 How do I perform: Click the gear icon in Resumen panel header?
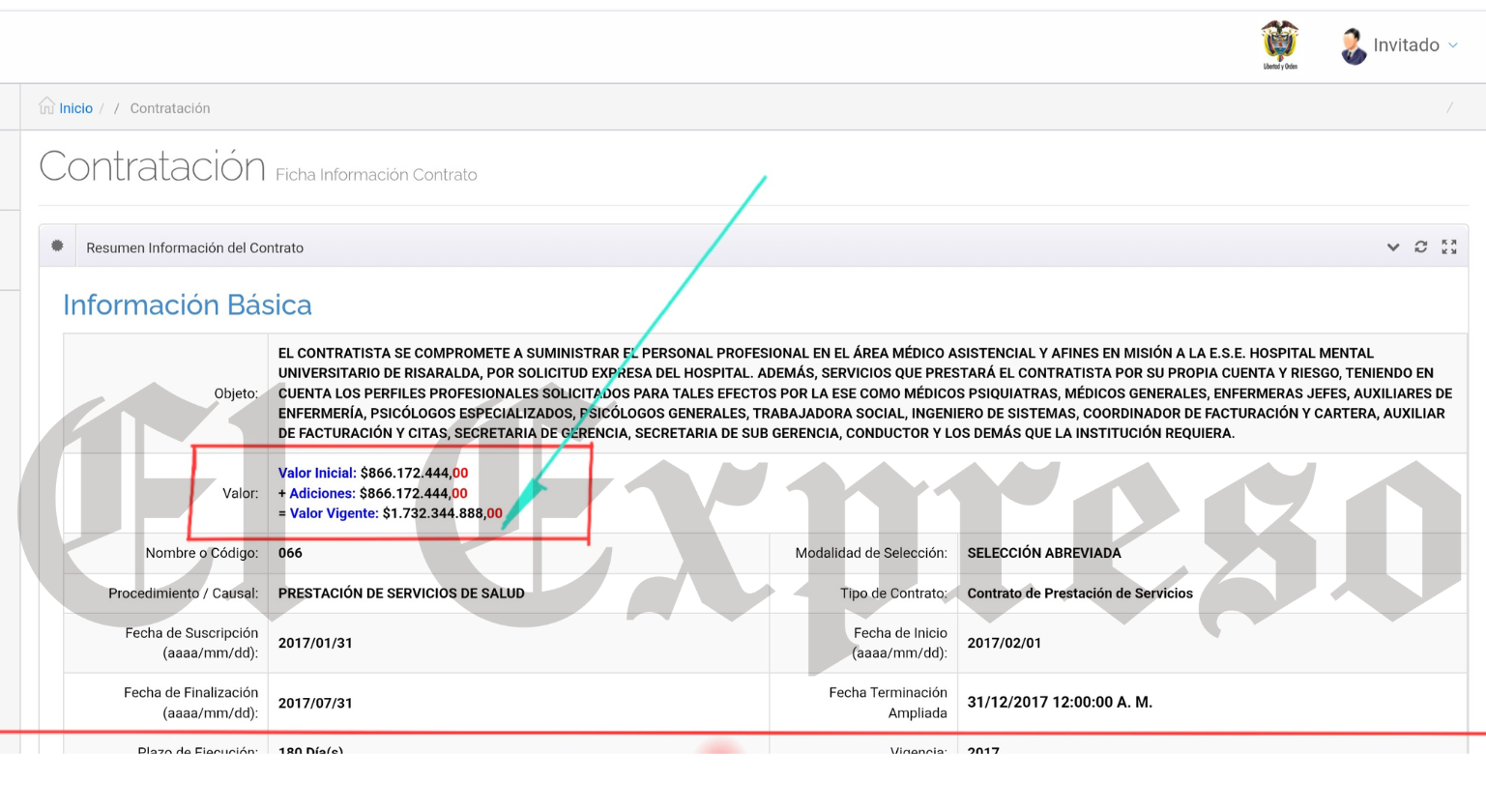point(57,246)
